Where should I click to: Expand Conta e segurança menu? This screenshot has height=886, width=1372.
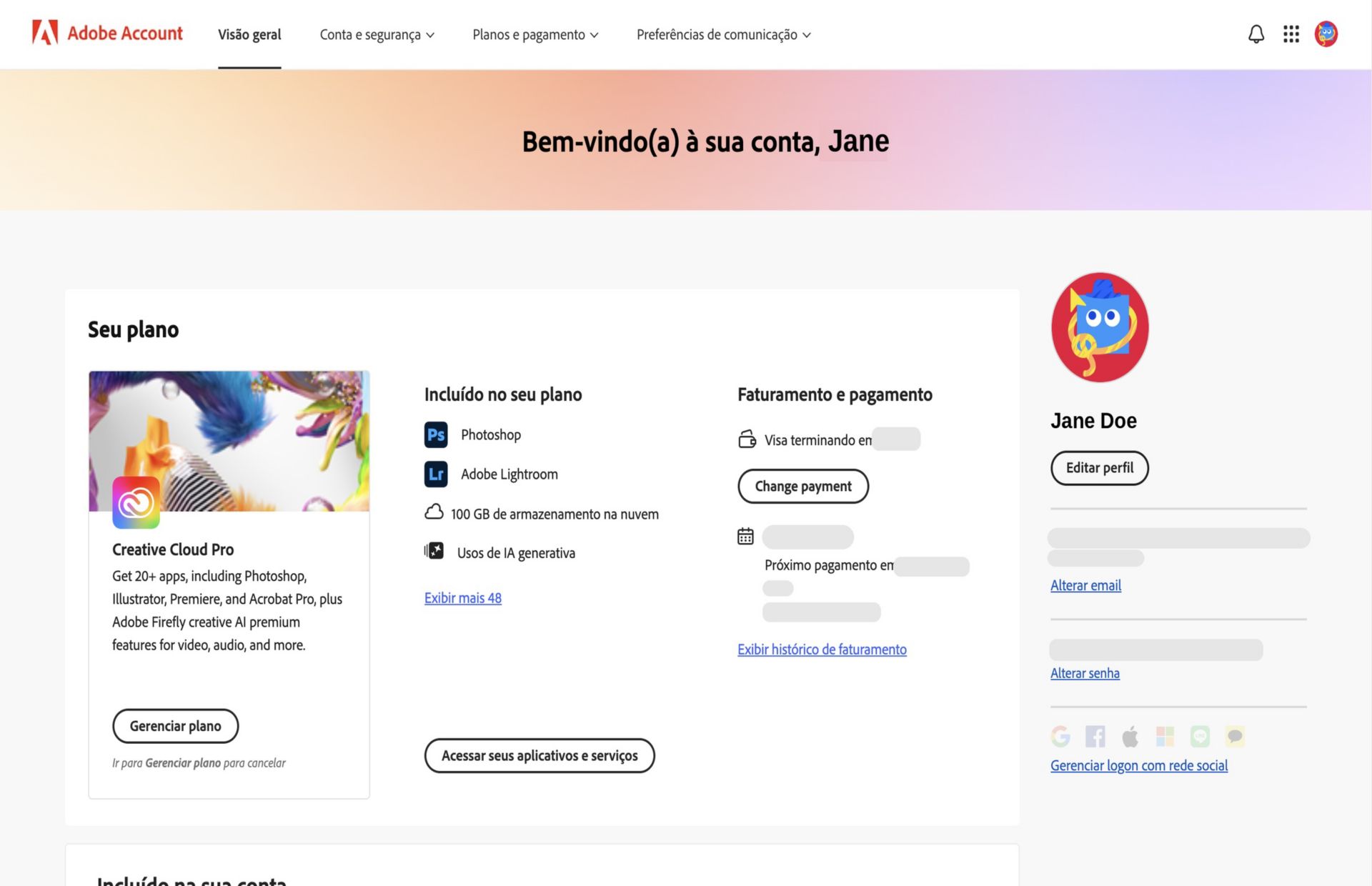tap(377, 34)
